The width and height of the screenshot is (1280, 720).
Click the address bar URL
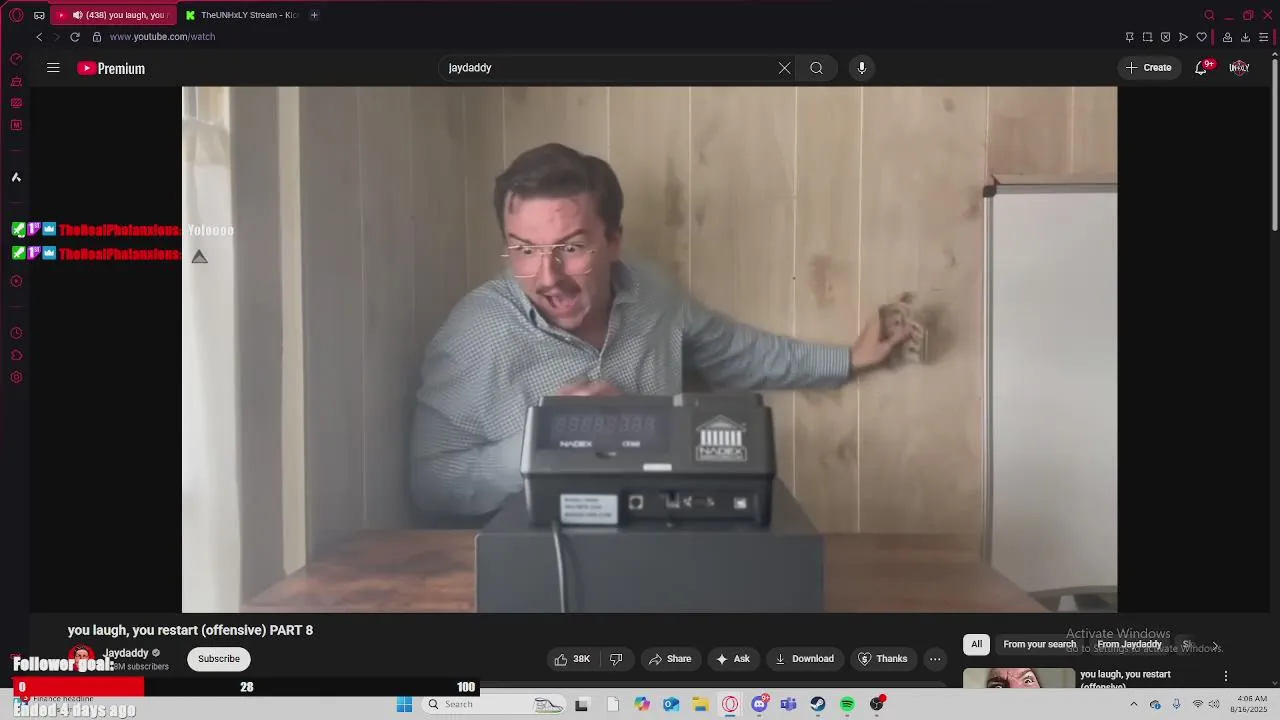(x=162, y=37)
